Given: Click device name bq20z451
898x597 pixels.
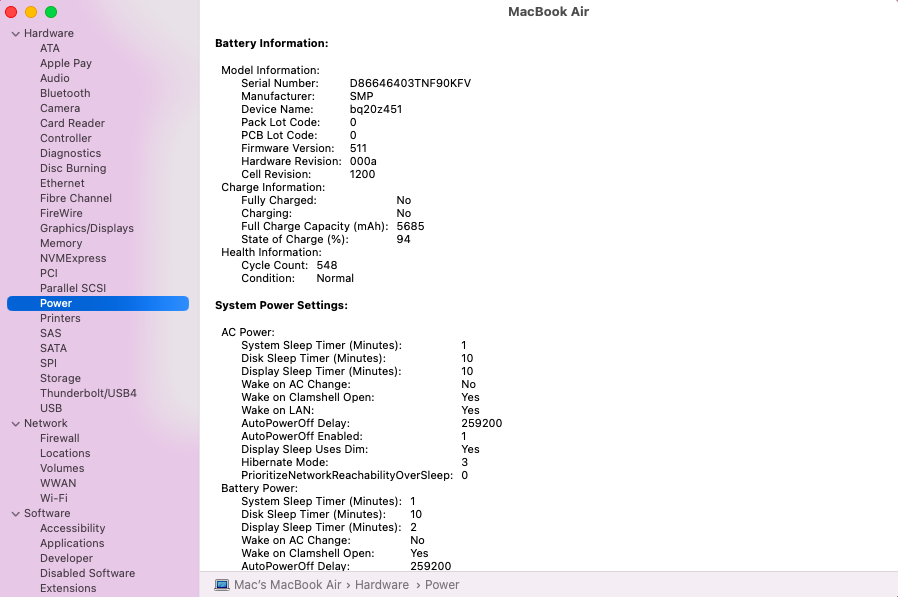Looking at the screenshot, I should point(376,109).
